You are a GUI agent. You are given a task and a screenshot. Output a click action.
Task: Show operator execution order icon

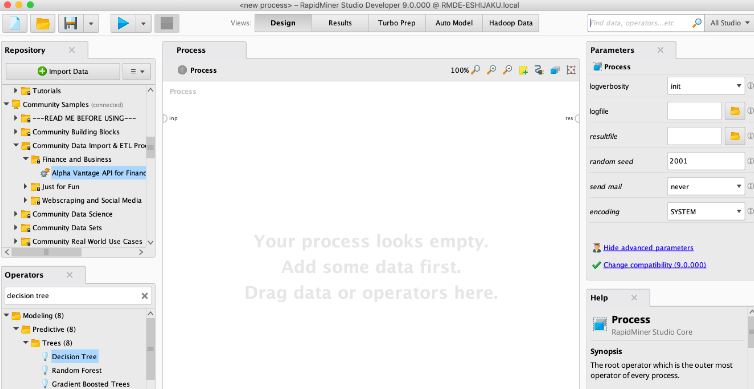point(555,70)
